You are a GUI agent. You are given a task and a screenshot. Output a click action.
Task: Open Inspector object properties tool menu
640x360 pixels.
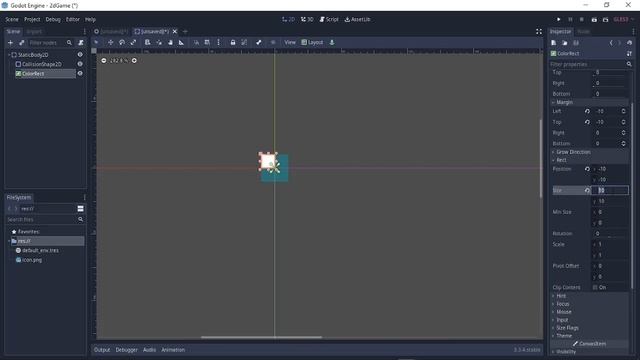(x=629, y=53)
